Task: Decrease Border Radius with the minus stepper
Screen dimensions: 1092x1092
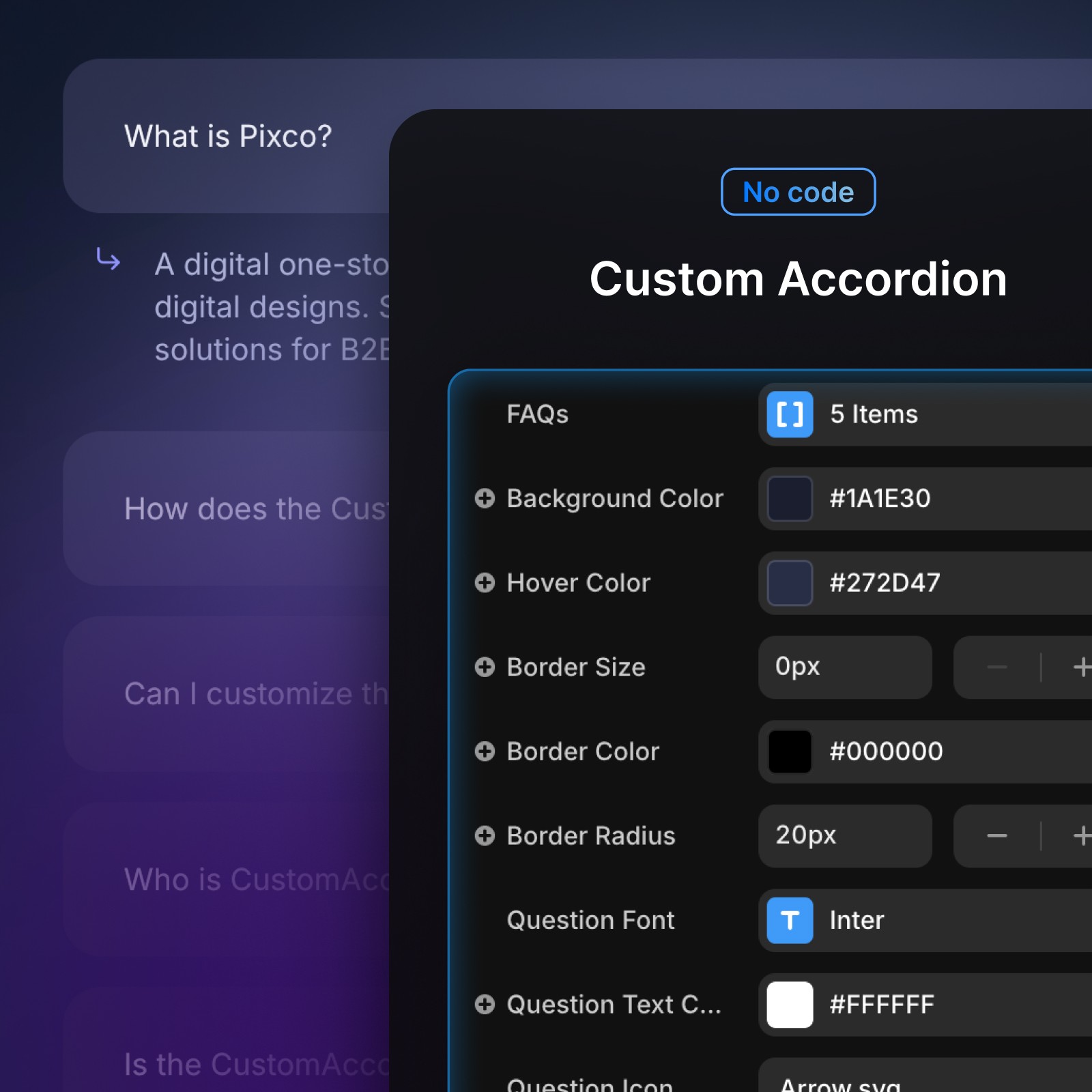Action: [x=996, y=836]
